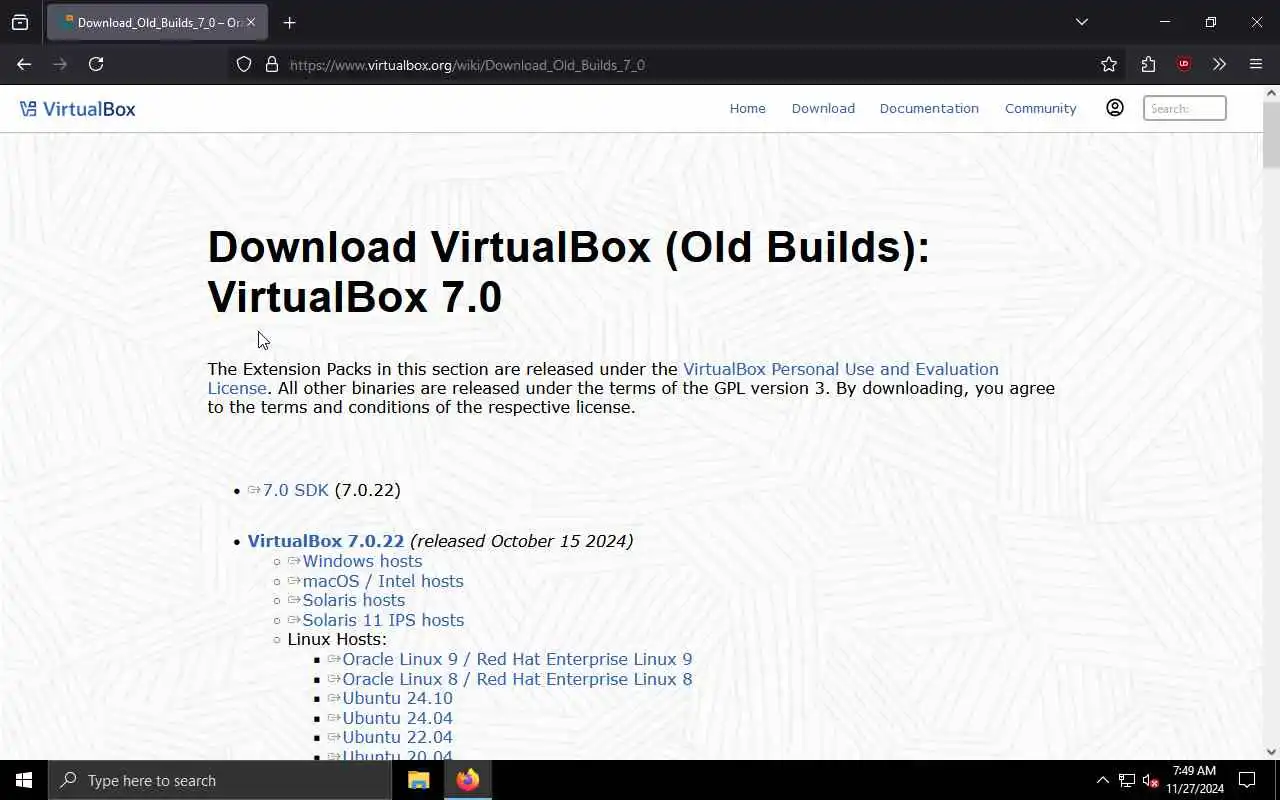This screenshot has width=1280, height=800.
Task: Click Firefox icon in taskbar
Action: 467,780
